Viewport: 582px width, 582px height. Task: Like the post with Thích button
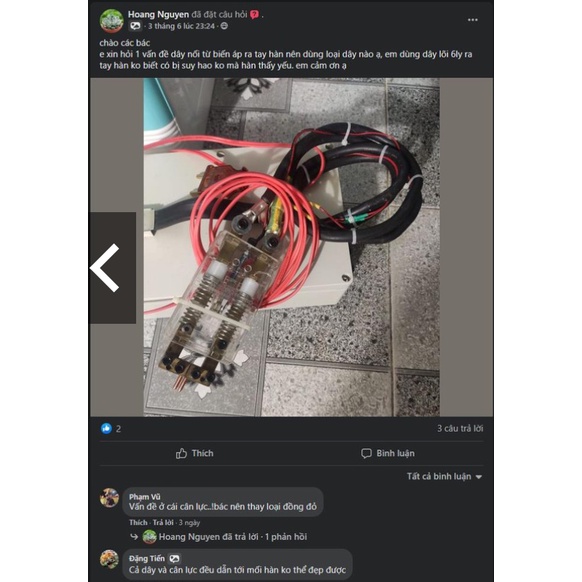[194, 453]
